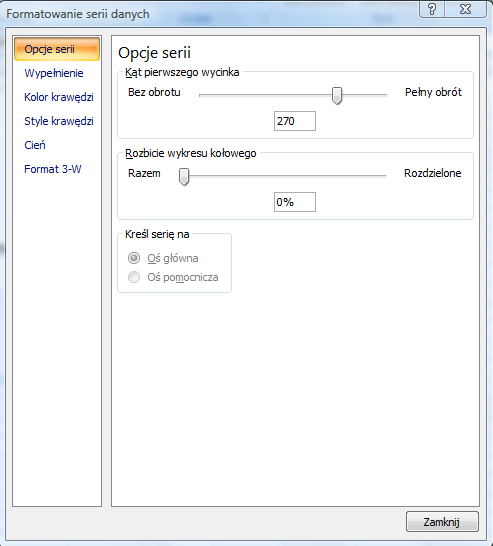This screenshot has width=493, height=546.
Task: Choose the Oś pomocnicza radio button
Action: [x=134, y=277]
